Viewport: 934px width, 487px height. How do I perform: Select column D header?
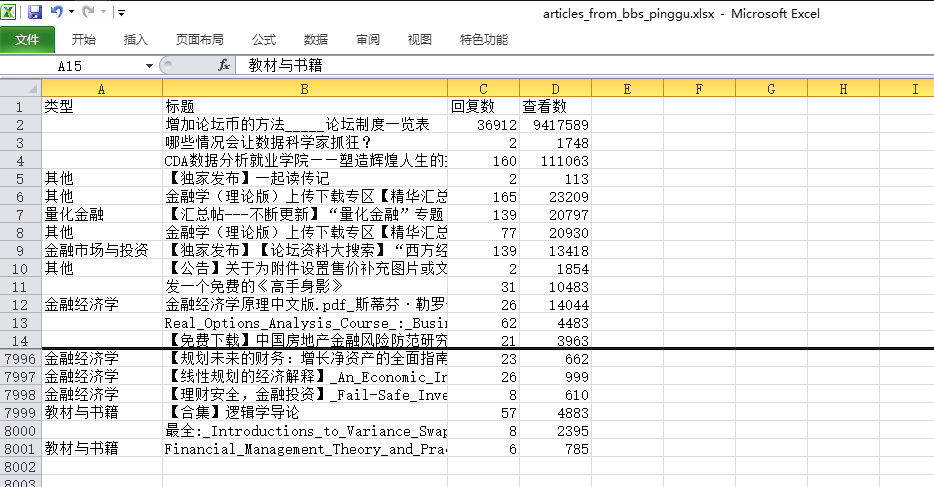click(555, 89)
